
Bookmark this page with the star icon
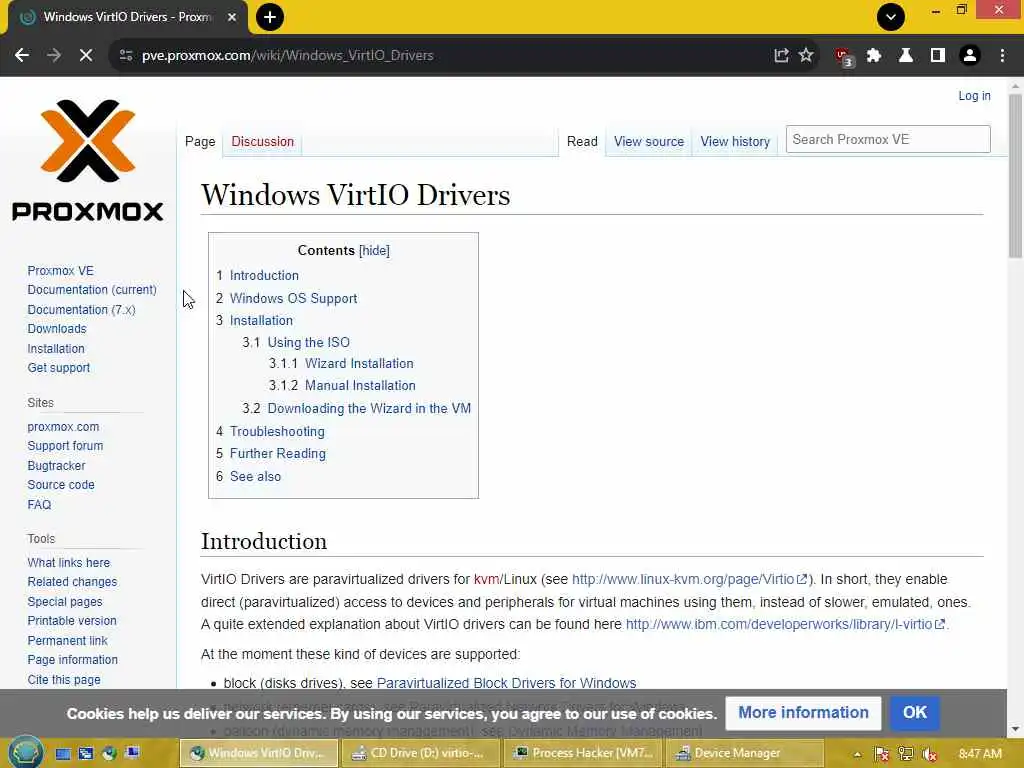[807, 56]
